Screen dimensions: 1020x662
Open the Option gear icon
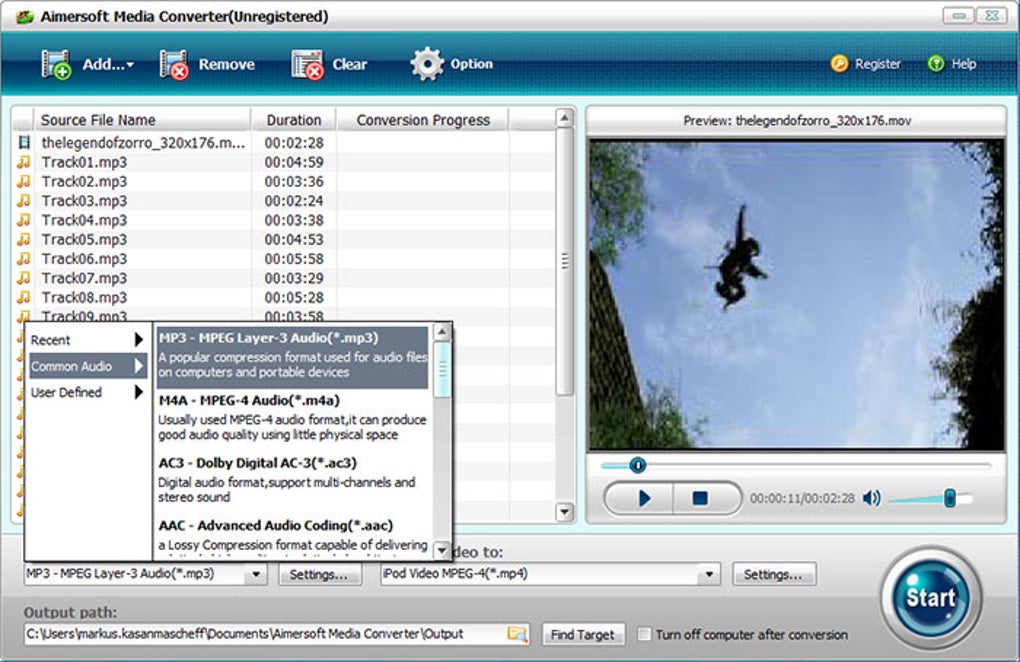pos(427,64)
